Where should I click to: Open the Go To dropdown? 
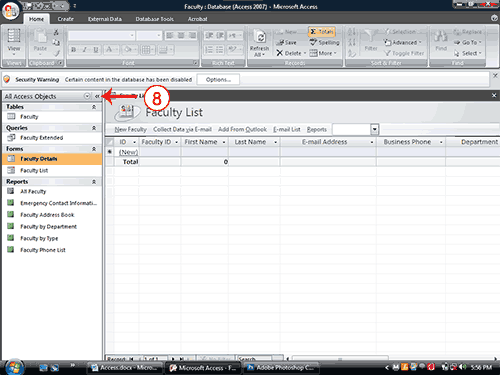(467, 42)
